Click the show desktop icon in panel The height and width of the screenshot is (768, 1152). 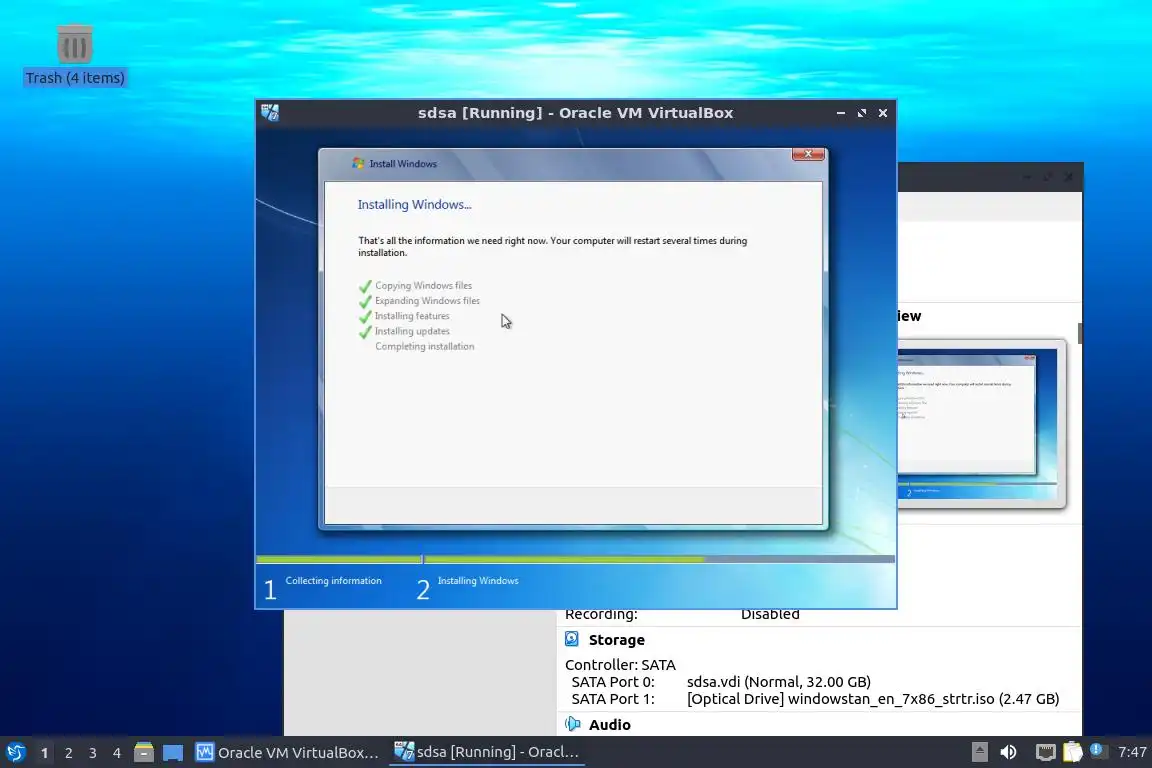click(x=173, y=752)
